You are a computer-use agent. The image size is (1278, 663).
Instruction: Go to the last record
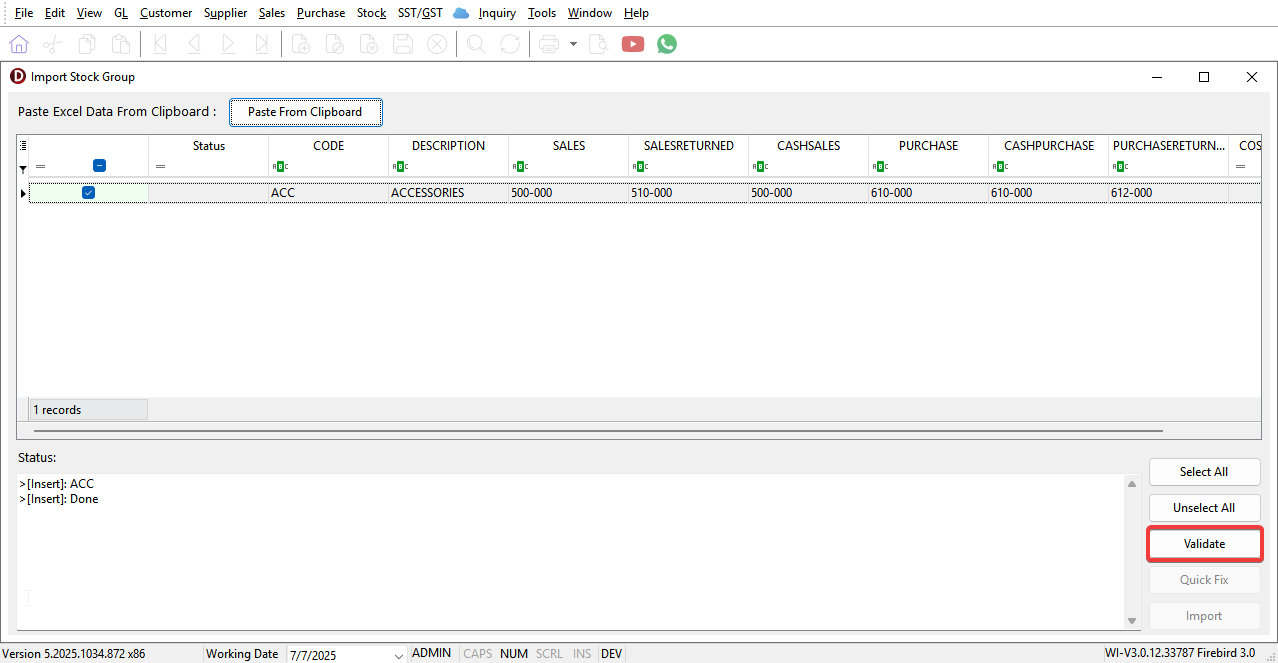pyautogui.click(x=262, y=44)
